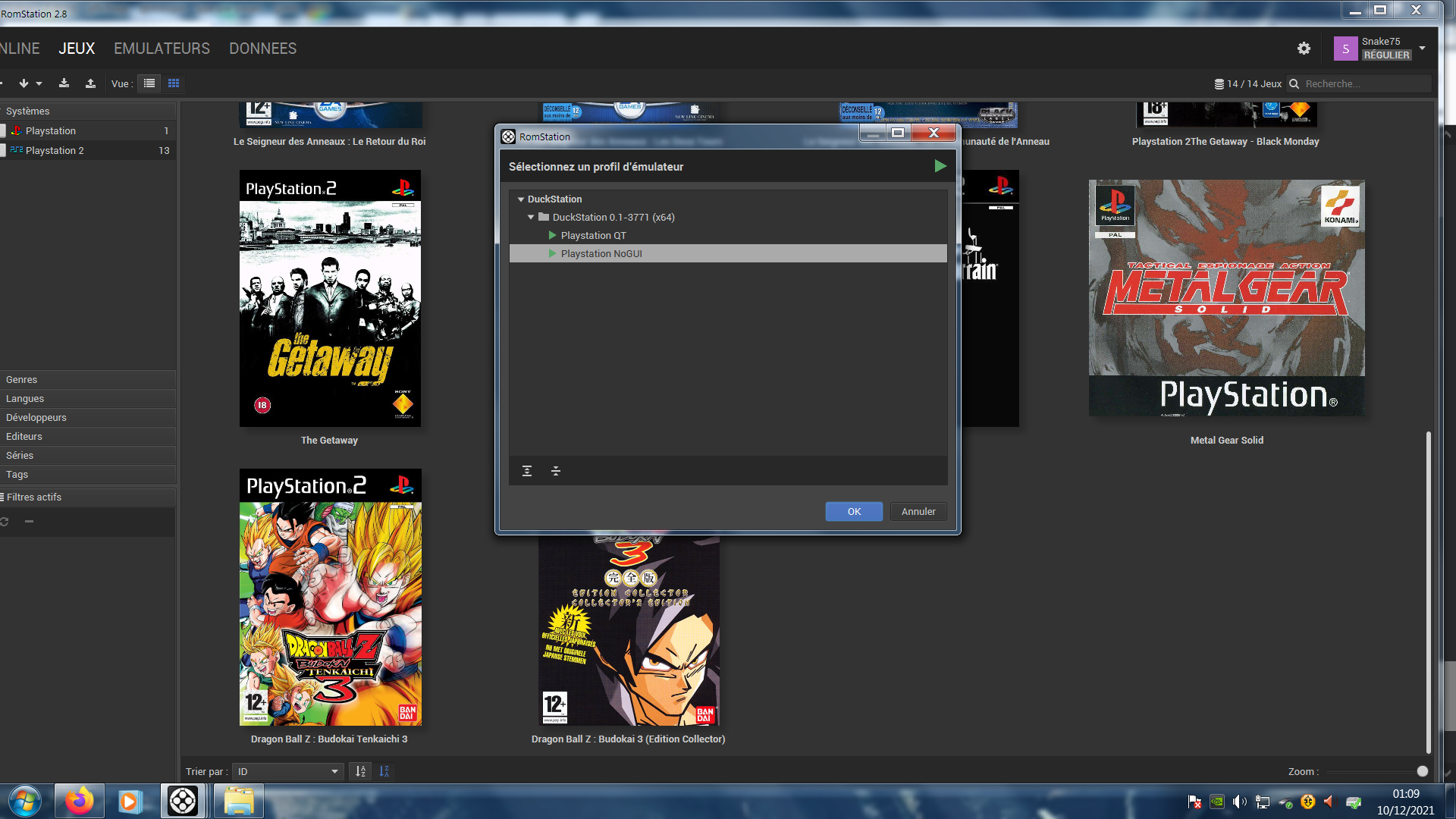
Task: Click refresh icon under Filtres actifs
Action: [x=4, y=522]
